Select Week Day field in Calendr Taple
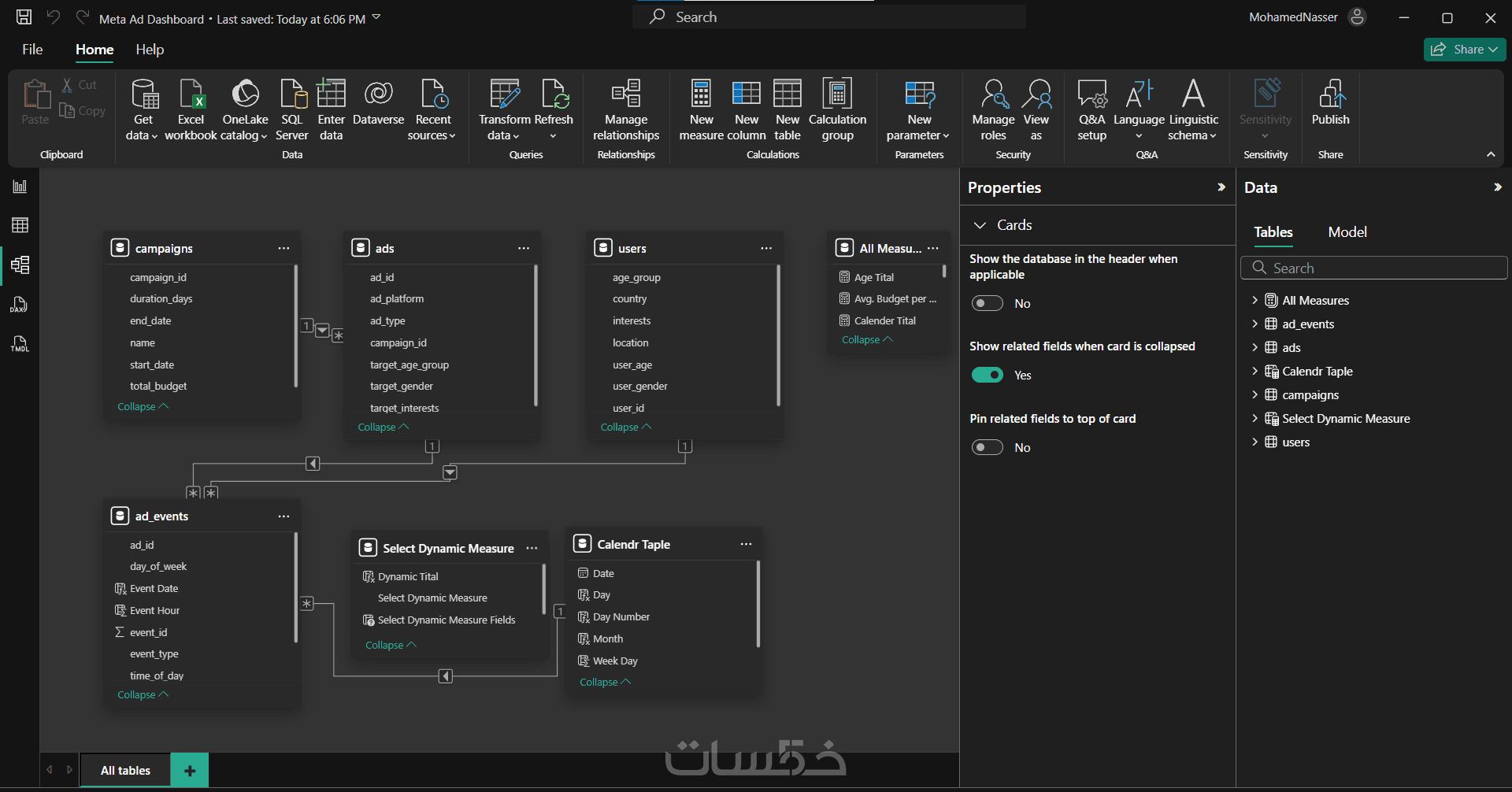This screenshot has width=1512, height=792. [x=615, y=661]
